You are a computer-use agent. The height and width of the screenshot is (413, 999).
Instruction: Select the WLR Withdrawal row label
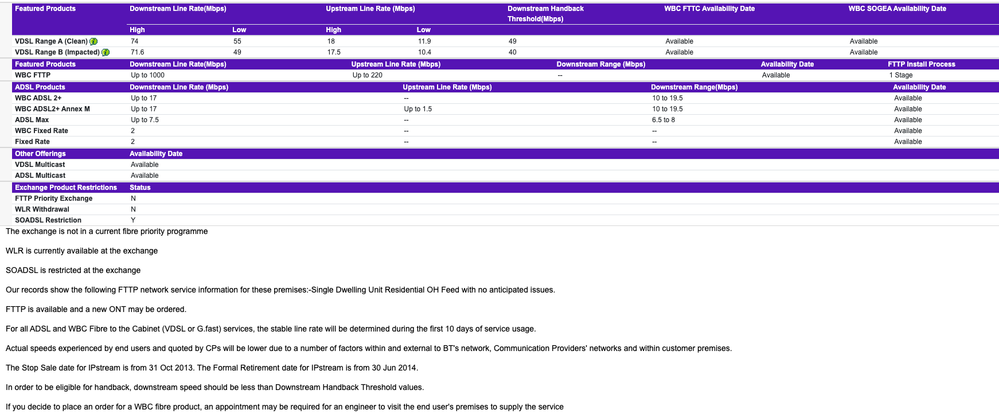42,209
